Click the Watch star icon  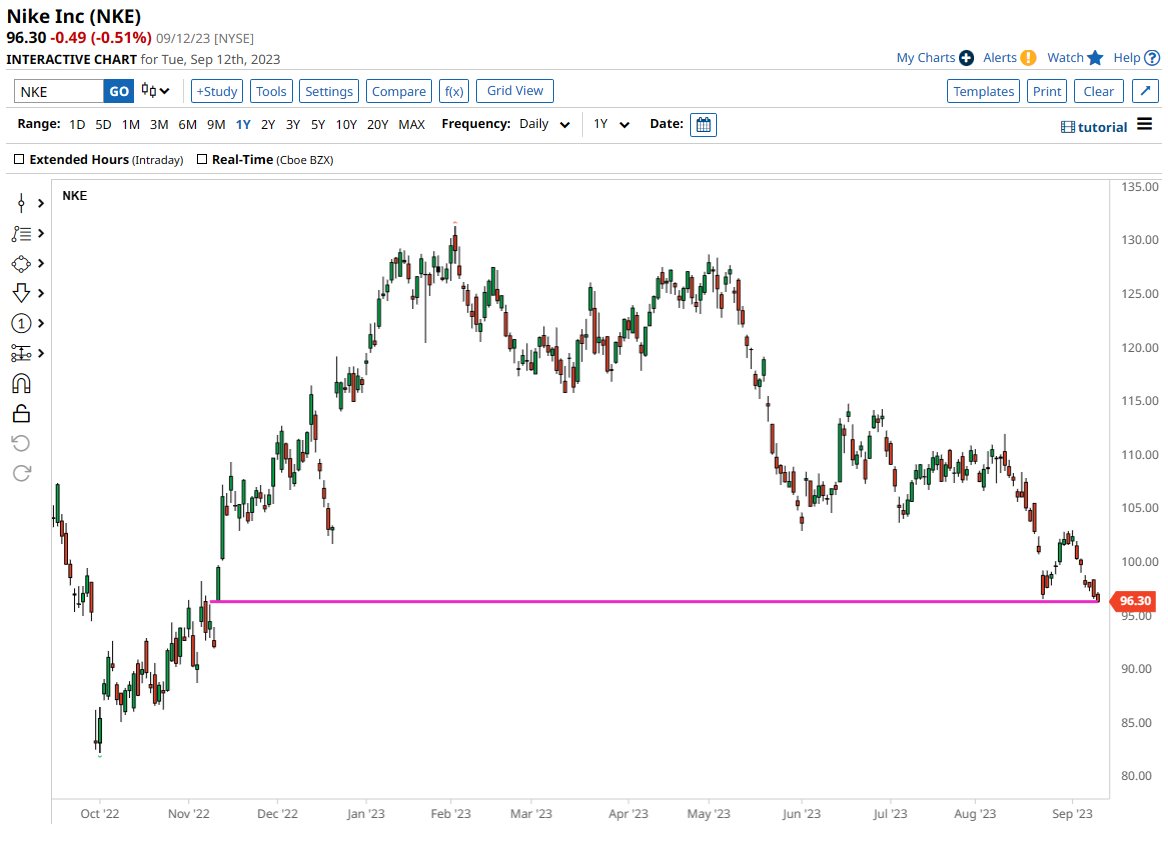[x=1095, y=58]
